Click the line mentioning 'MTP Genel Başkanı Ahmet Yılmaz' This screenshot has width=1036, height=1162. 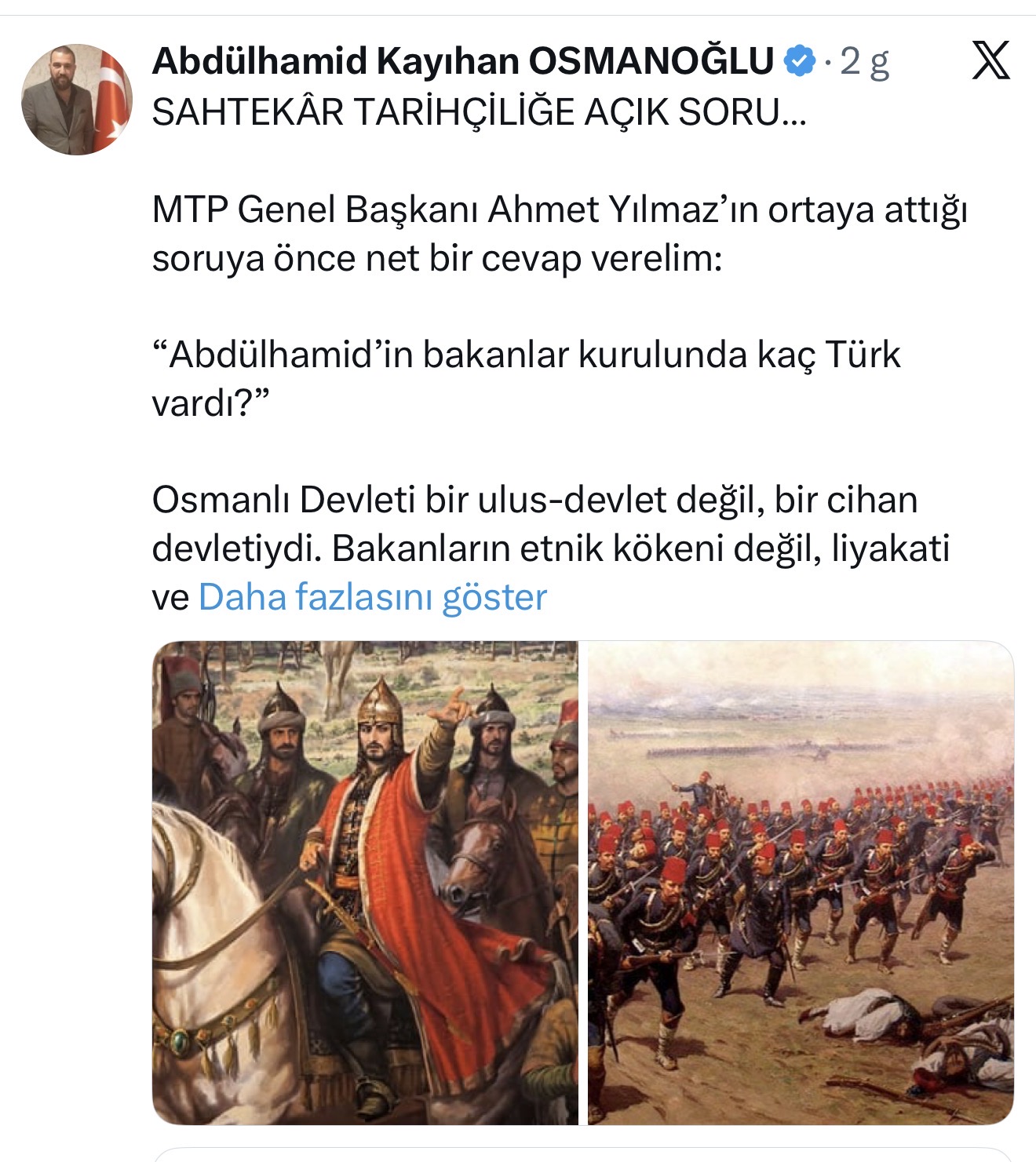[560, 209]
